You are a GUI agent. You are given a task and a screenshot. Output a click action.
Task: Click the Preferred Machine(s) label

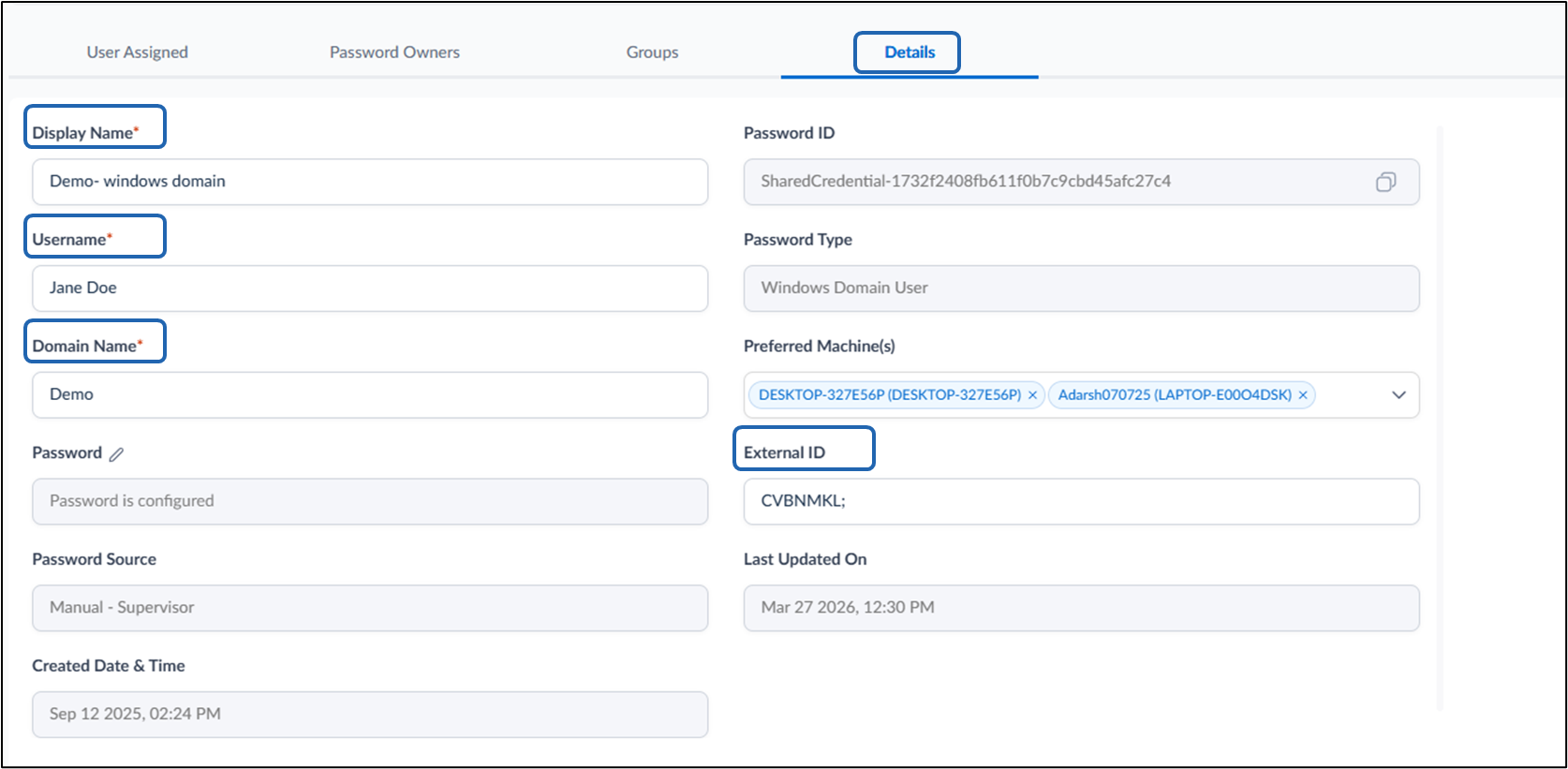[x=820, y=347]
